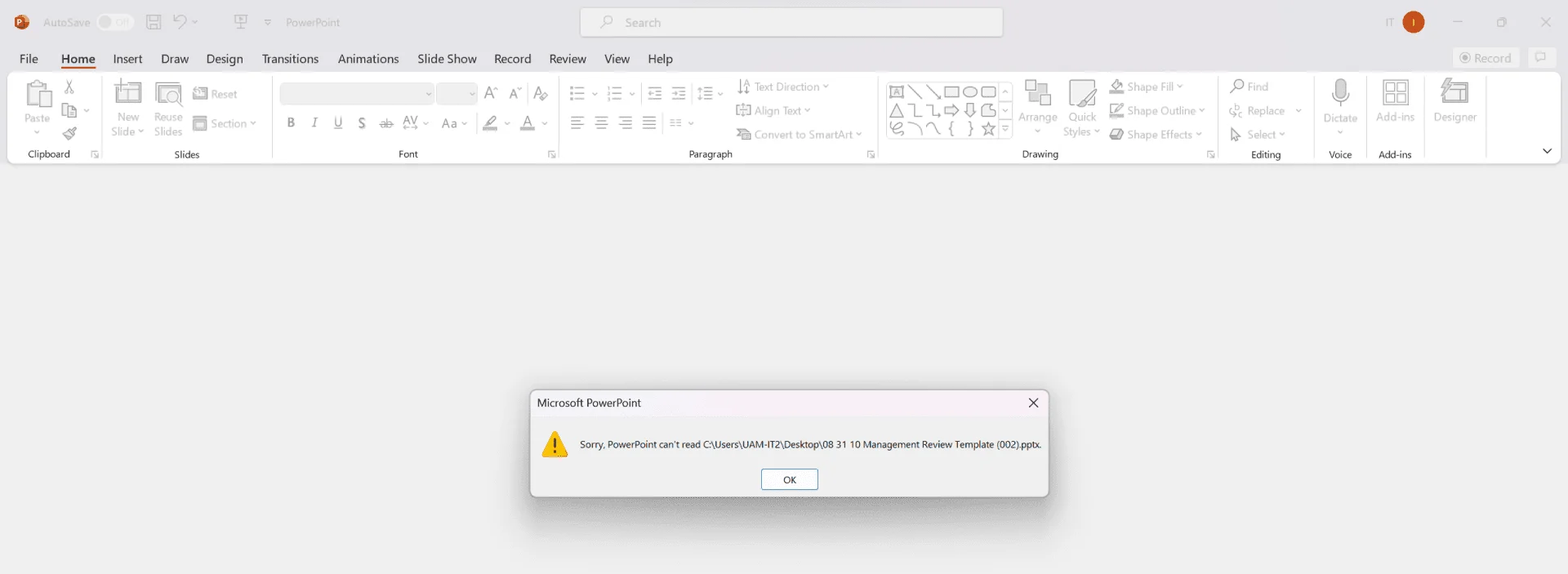
Task: Toggle Underline formatting
Action: [x=338, y=123]
